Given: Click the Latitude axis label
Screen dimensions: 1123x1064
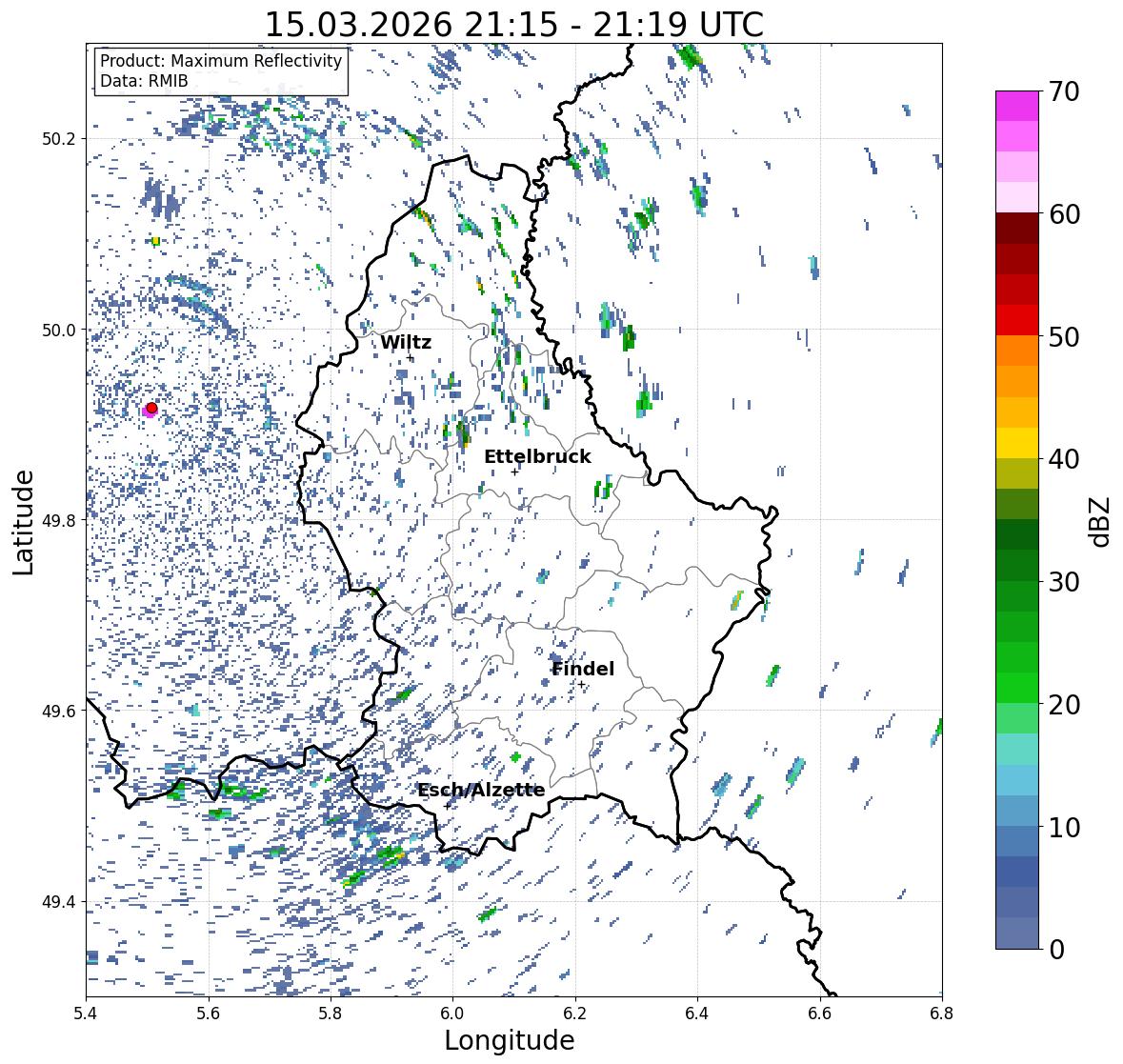Looking at the screenshot, I should point(23,523).
